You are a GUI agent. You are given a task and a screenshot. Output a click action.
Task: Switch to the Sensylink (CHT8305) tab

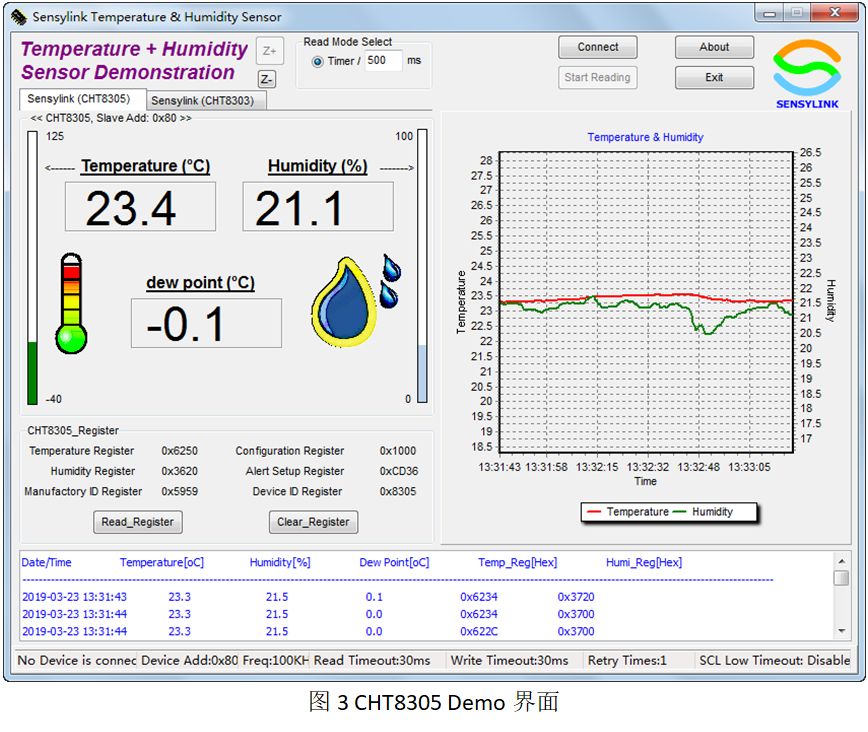point(82,99)
